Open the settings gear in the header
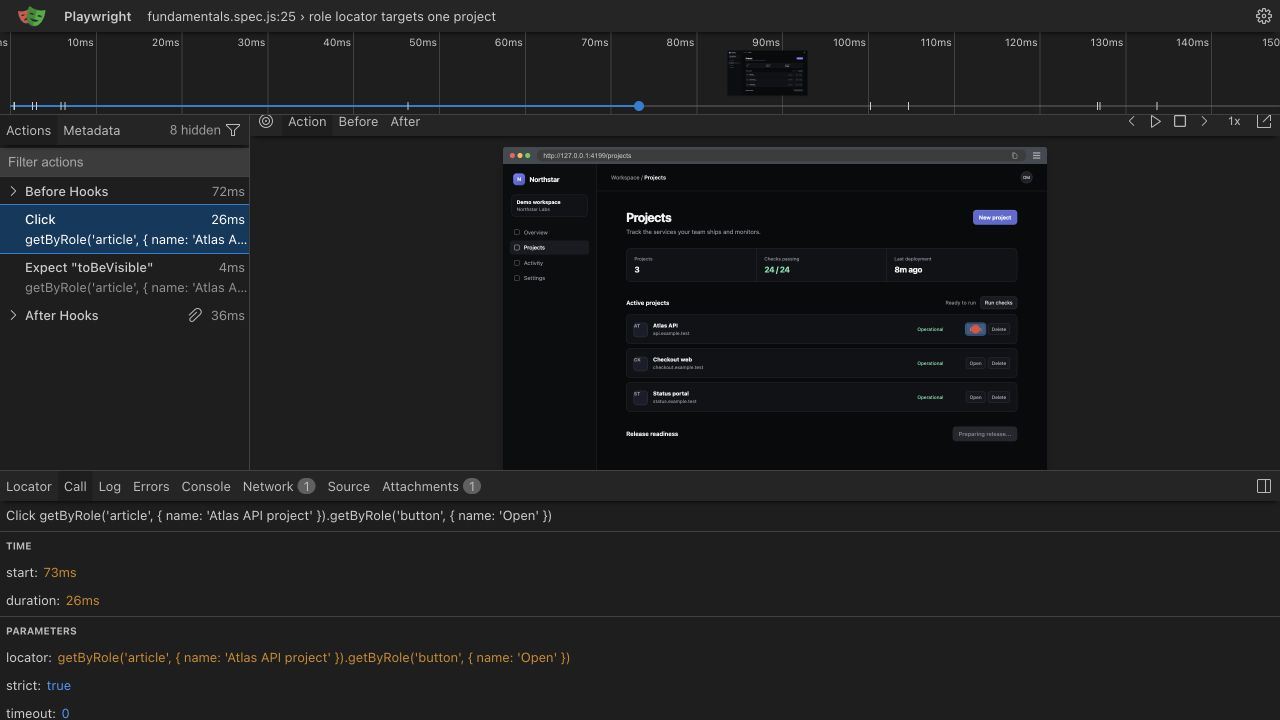Viewport: 1280px width, 720px height. pos(1263,16)
